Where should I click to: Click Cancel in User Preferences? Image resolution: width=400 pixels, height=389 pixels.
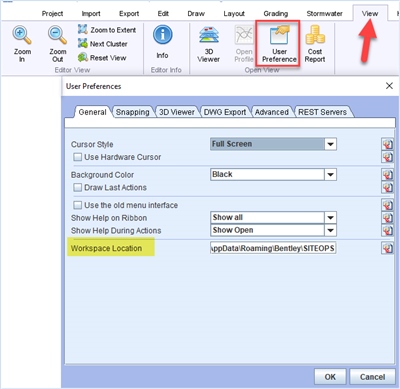click(372, 377)
